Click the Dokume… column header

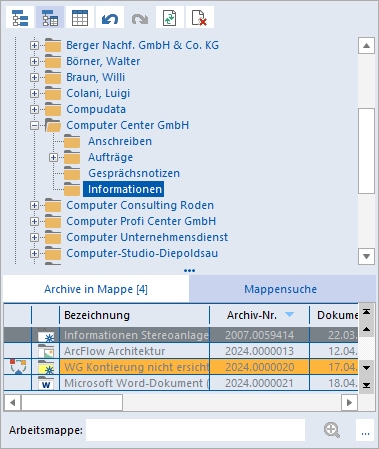334,315
